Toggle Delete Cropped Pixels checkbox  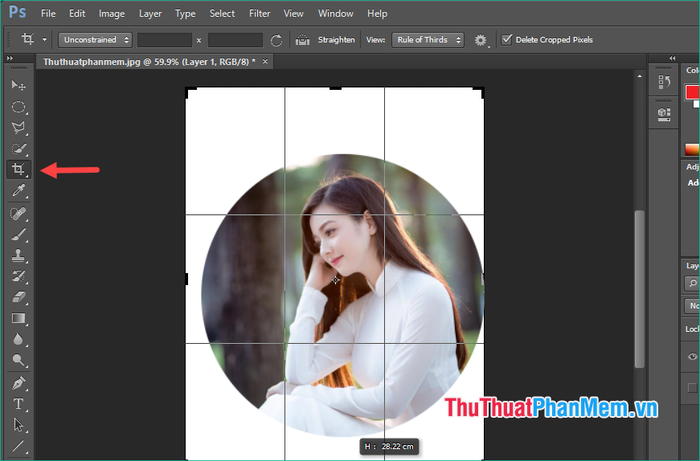(x=507, y=40)
